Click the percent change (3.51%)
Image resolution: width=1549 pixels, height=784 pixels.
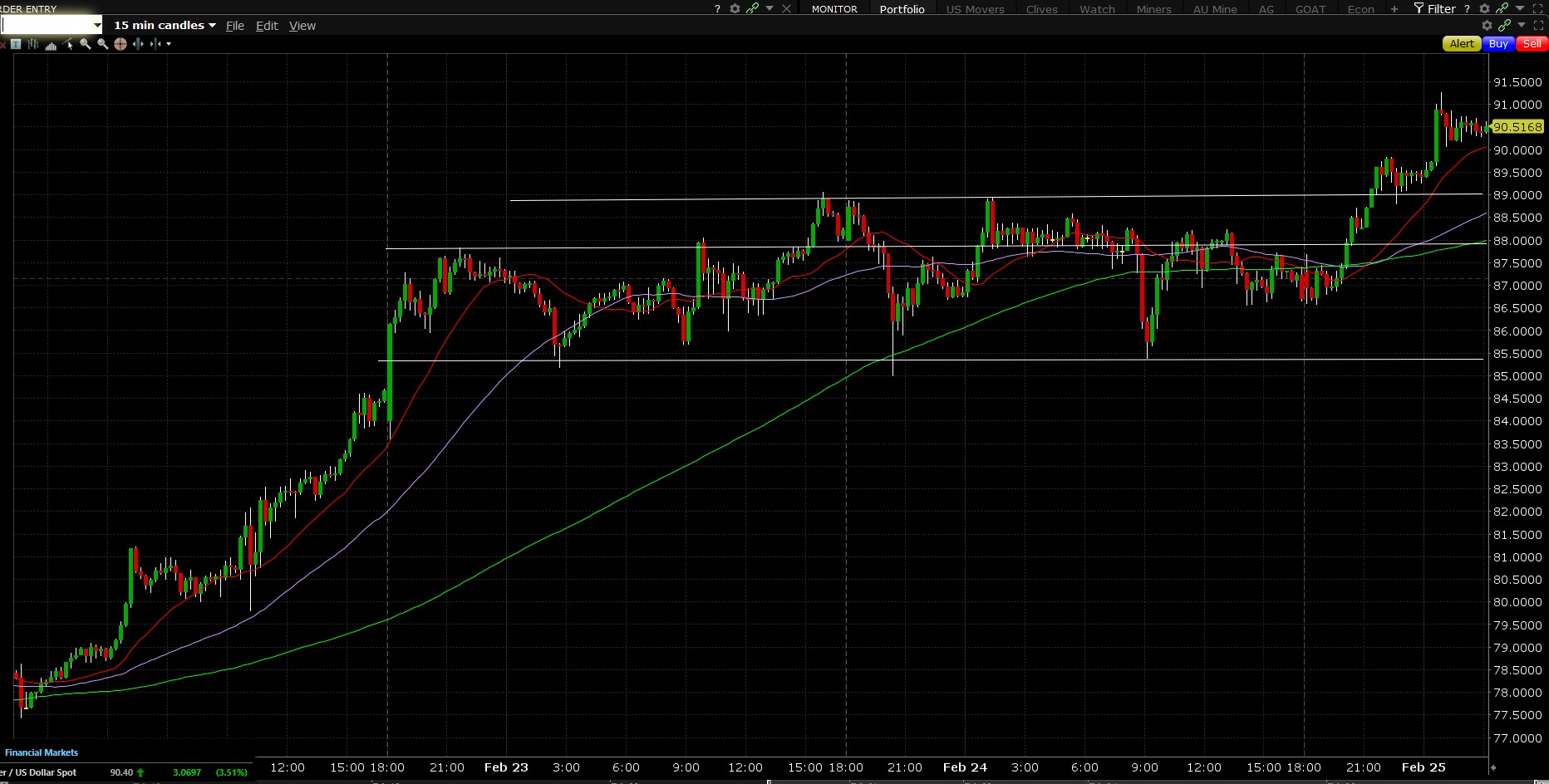click(232, 772)
